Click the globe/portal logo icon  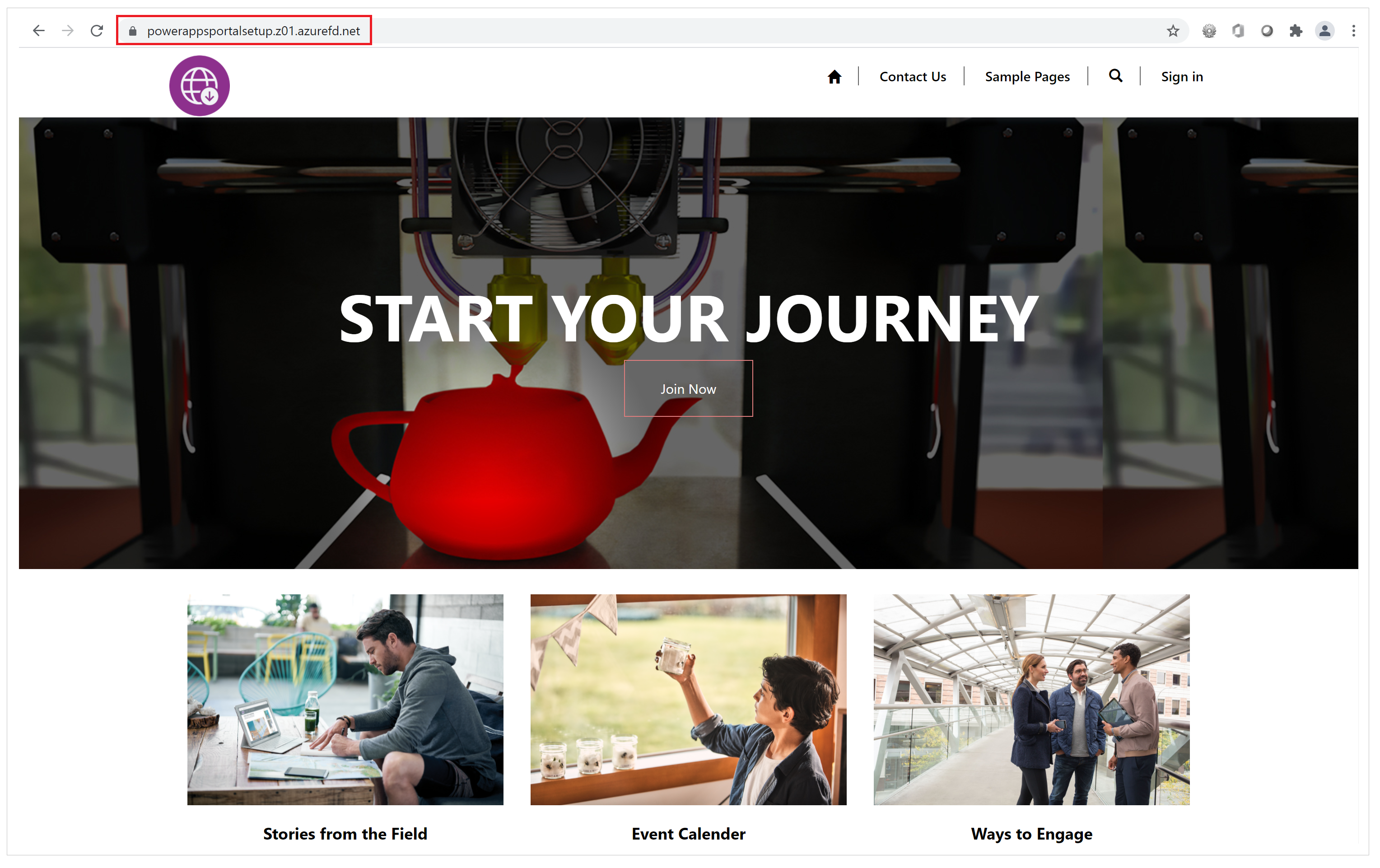tap(200, 86)
